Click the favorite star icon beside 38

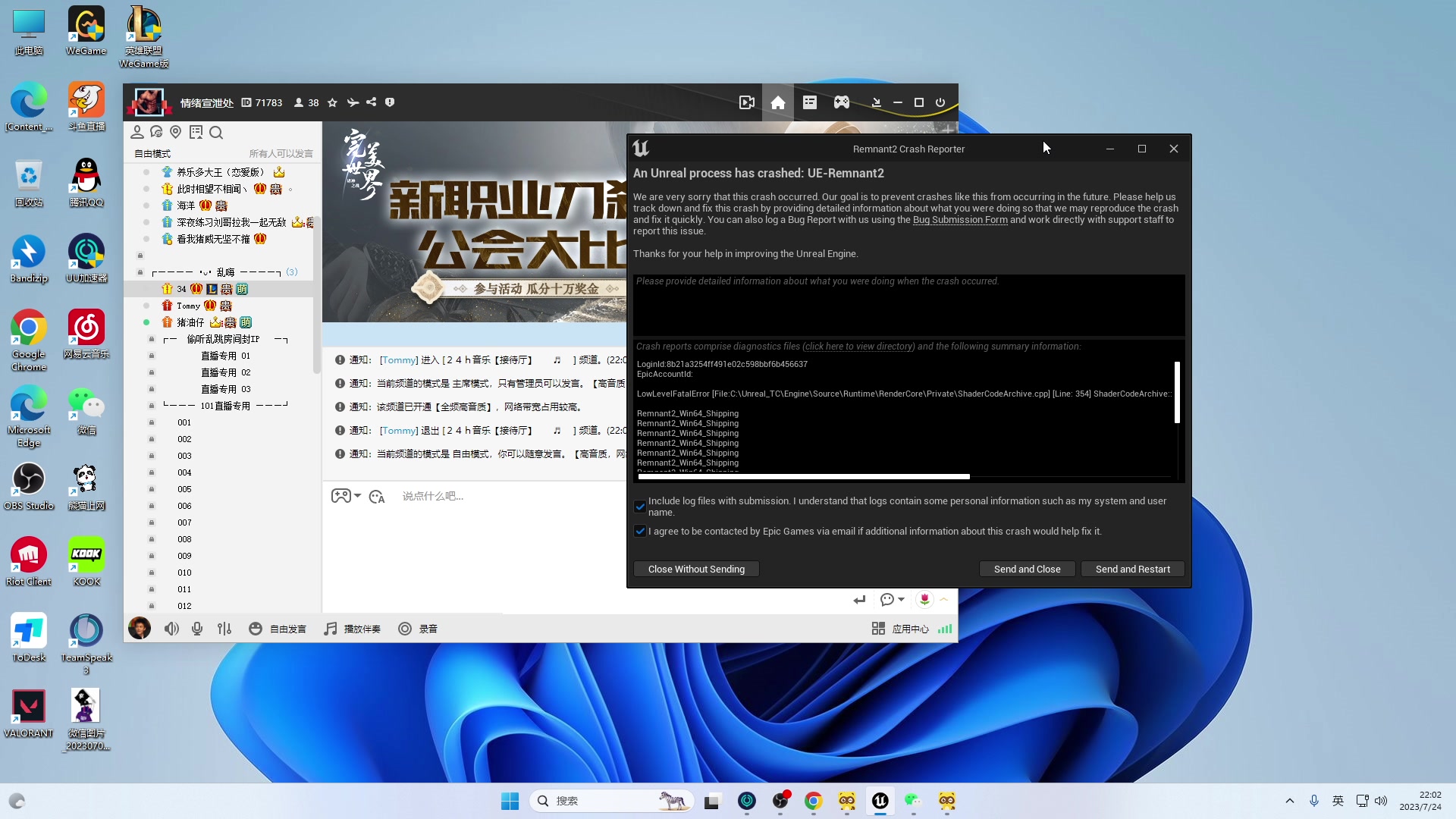click(x=332, y=102)
